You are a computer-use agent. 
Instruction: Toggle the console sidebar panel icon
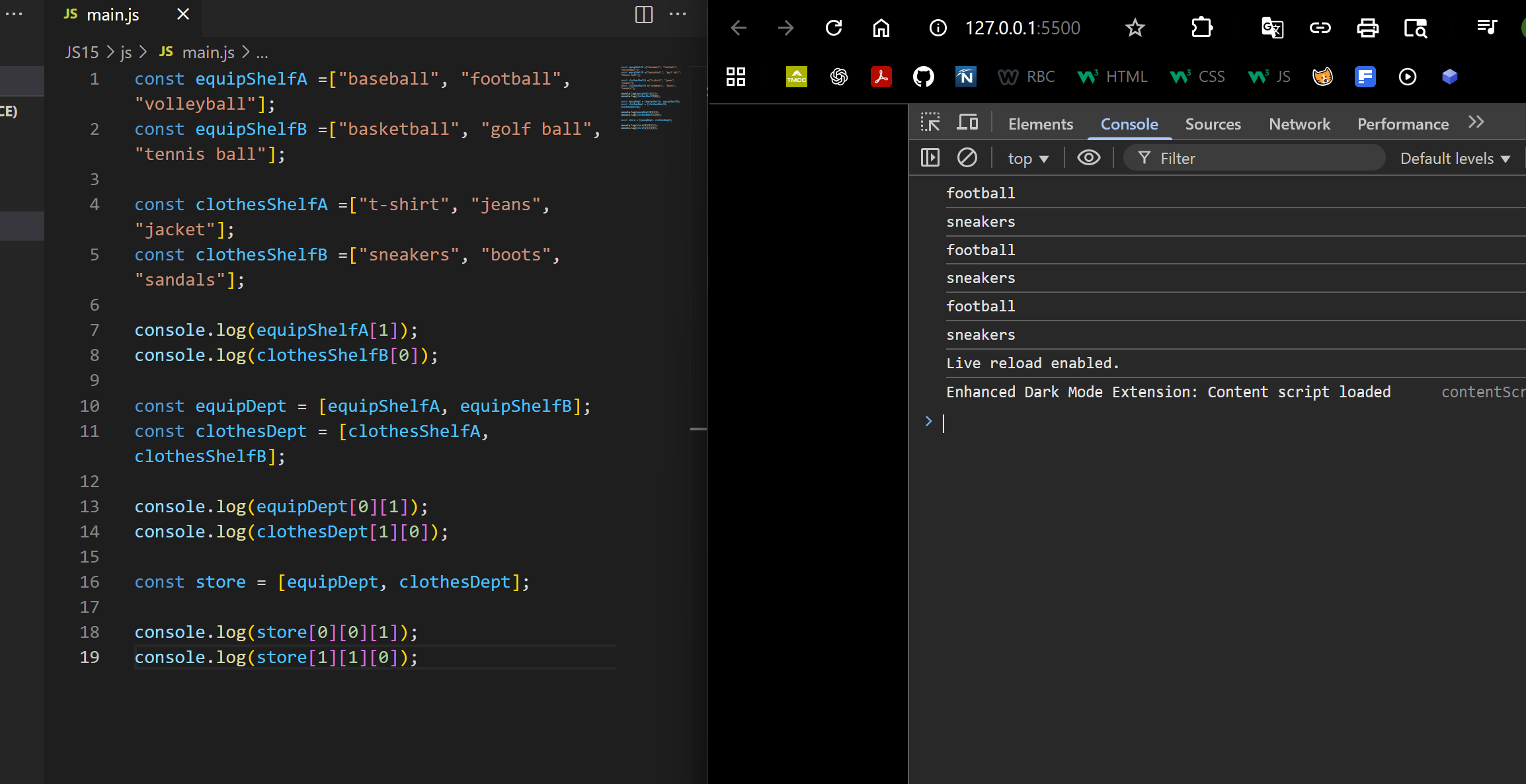point(930,158)
